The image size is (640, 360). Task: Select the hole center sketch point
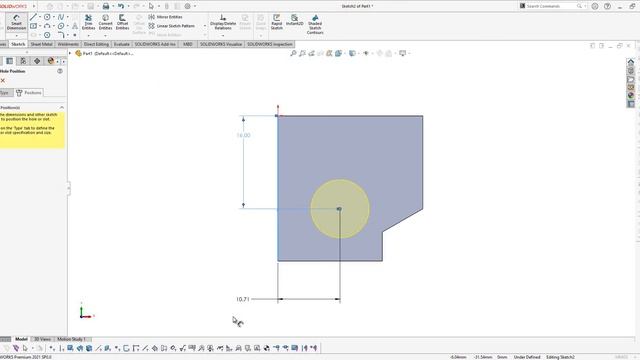[339, 209]
